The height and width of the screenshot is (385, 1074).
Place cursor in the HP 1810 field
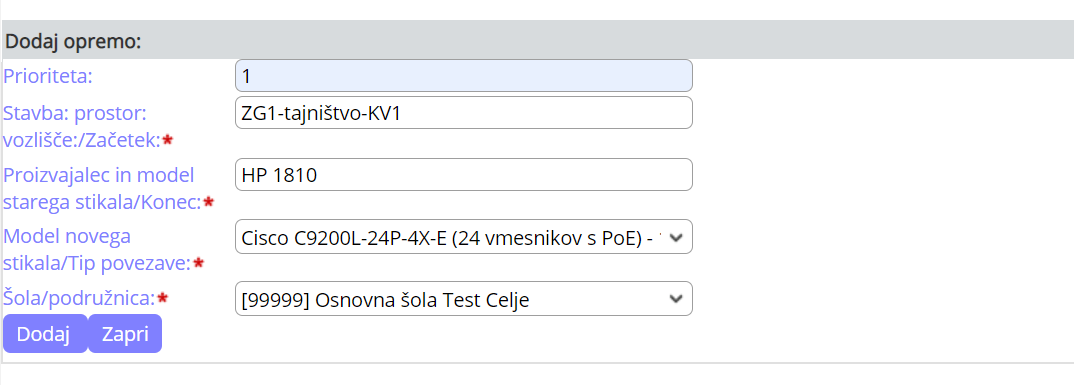464,175
